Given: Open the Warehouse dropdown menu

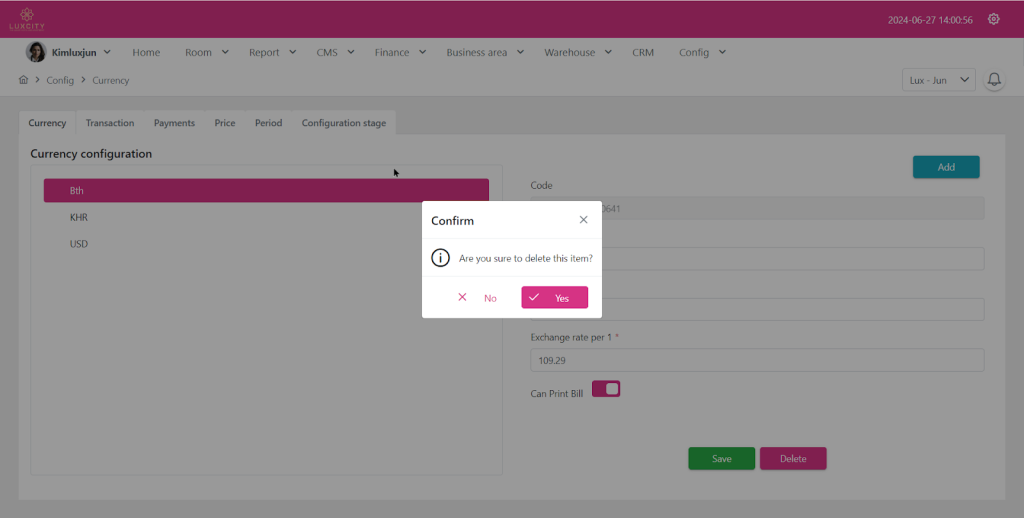Looking at the screenshot, I should (x=577, y=52).
